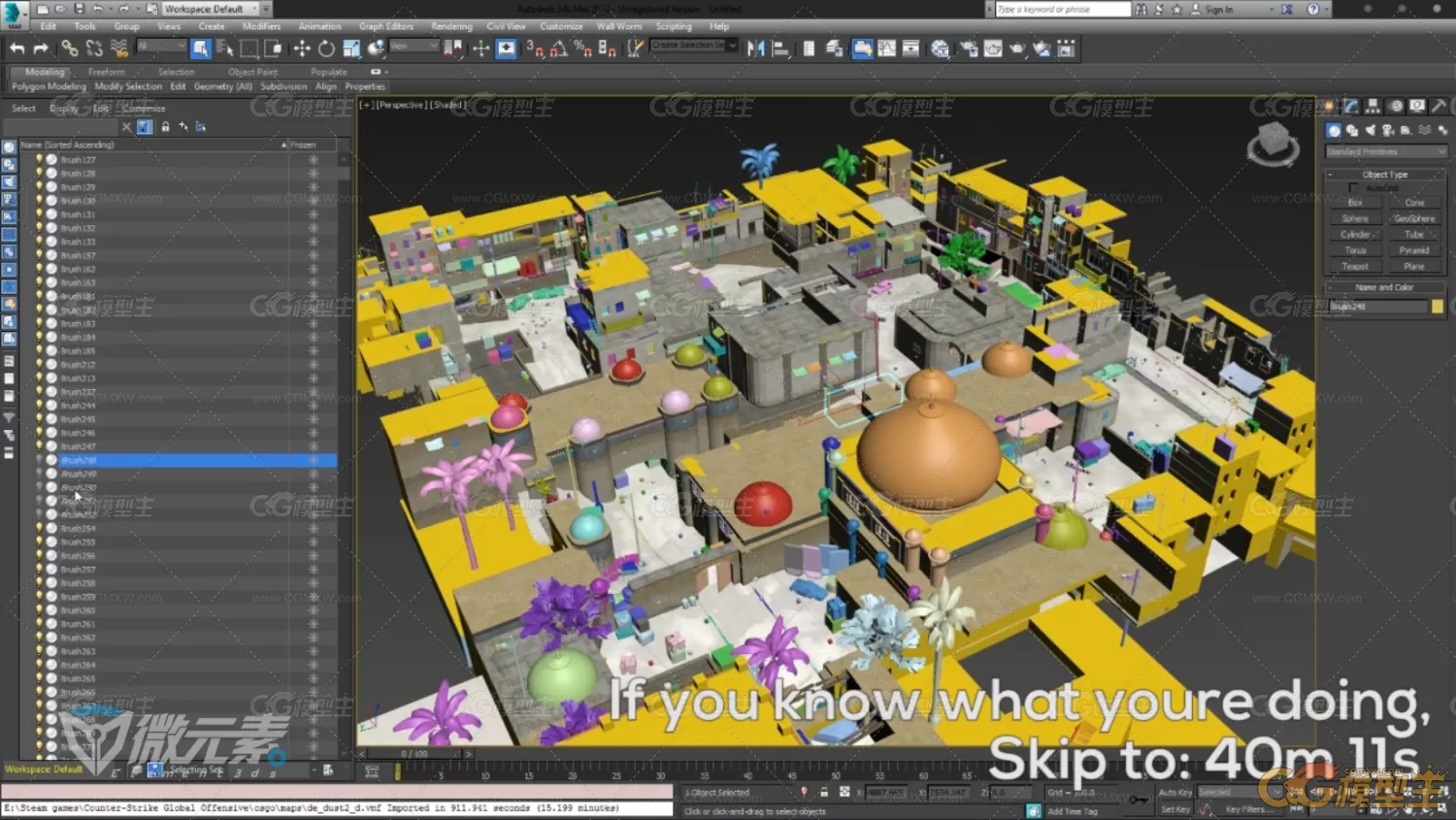The height and width of the screenshot is (820, 1456).
Task: Open the Layer Explorer icon
Action: (x=834, y=49)
